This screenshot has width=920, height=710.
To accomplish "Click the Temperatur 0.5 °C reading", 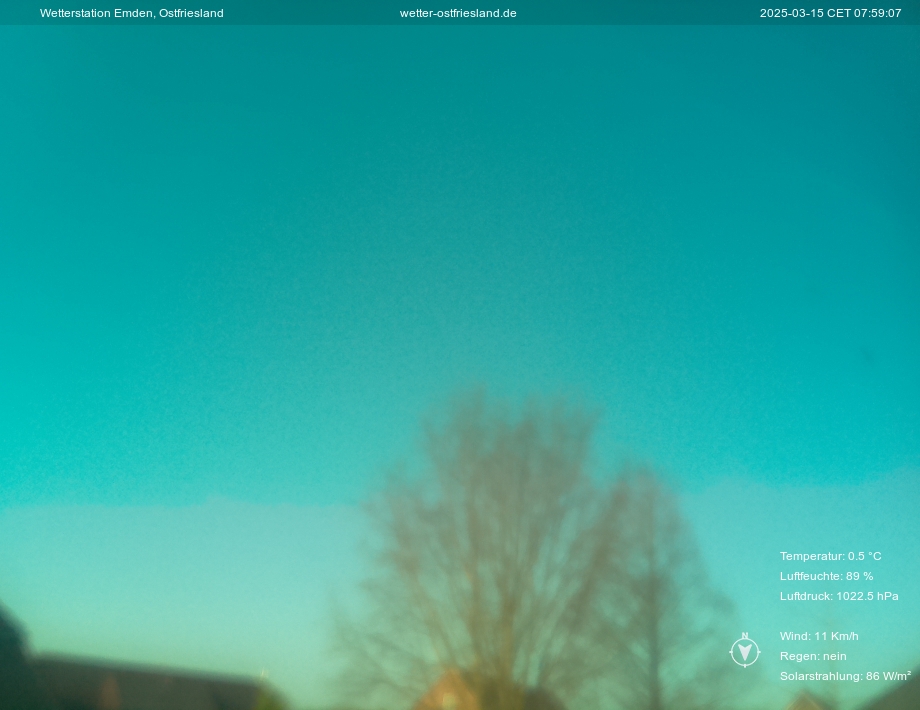I will 830,556.
